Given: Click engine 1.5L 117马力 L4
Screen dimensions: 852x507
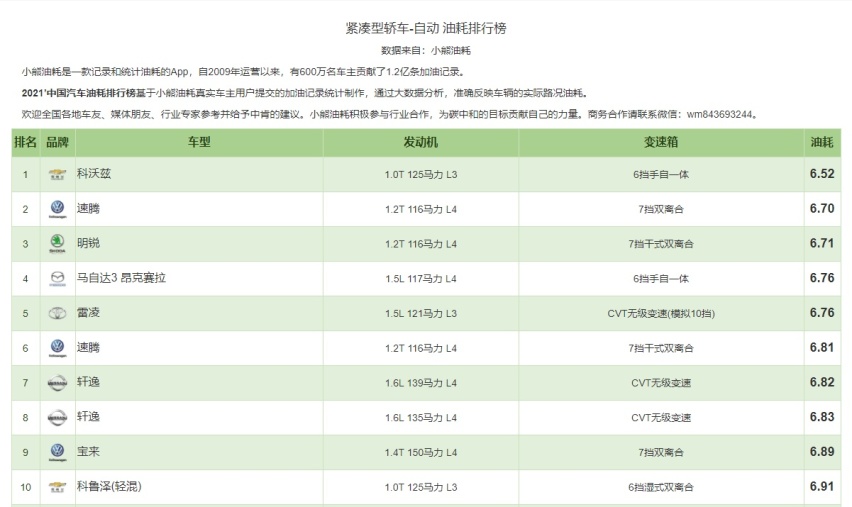Looking at the screenshot, I should pyautogui.click(x=421, y=279).
